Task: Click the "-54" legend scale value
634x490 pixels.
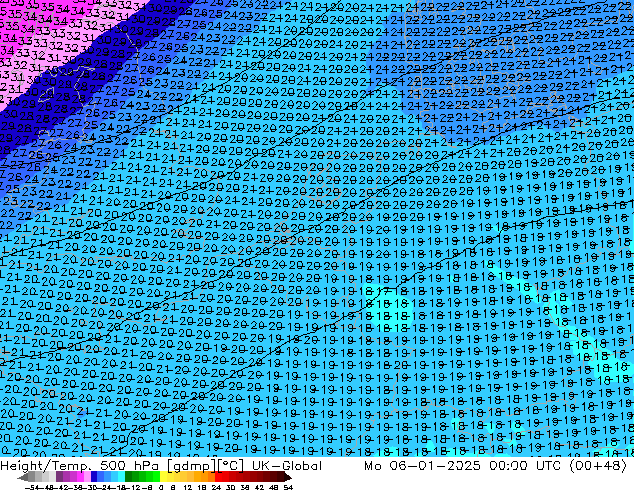Action: (32, 487)
